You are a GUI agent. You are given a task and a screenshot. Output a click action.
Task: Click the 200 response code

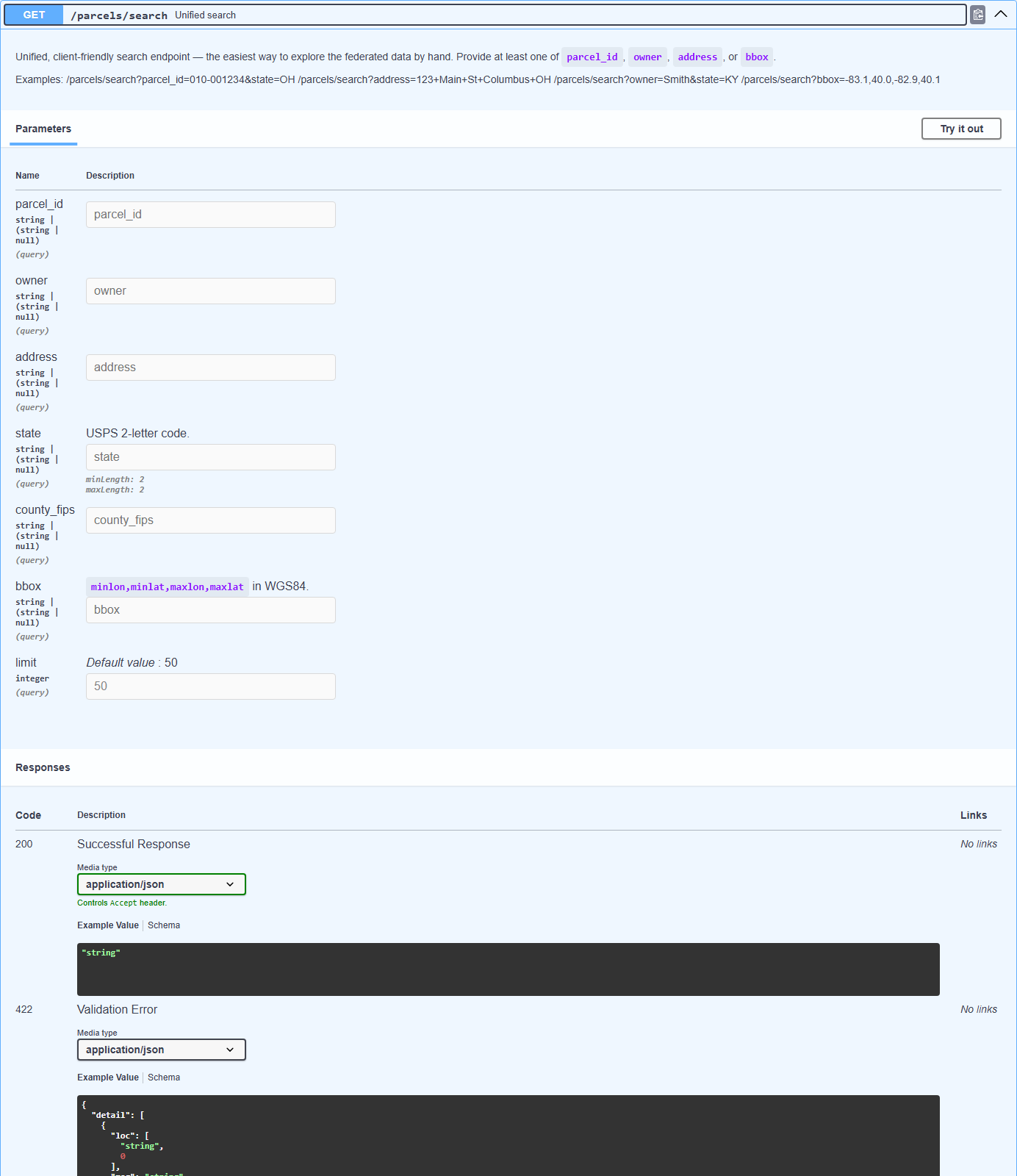(24, 844)
